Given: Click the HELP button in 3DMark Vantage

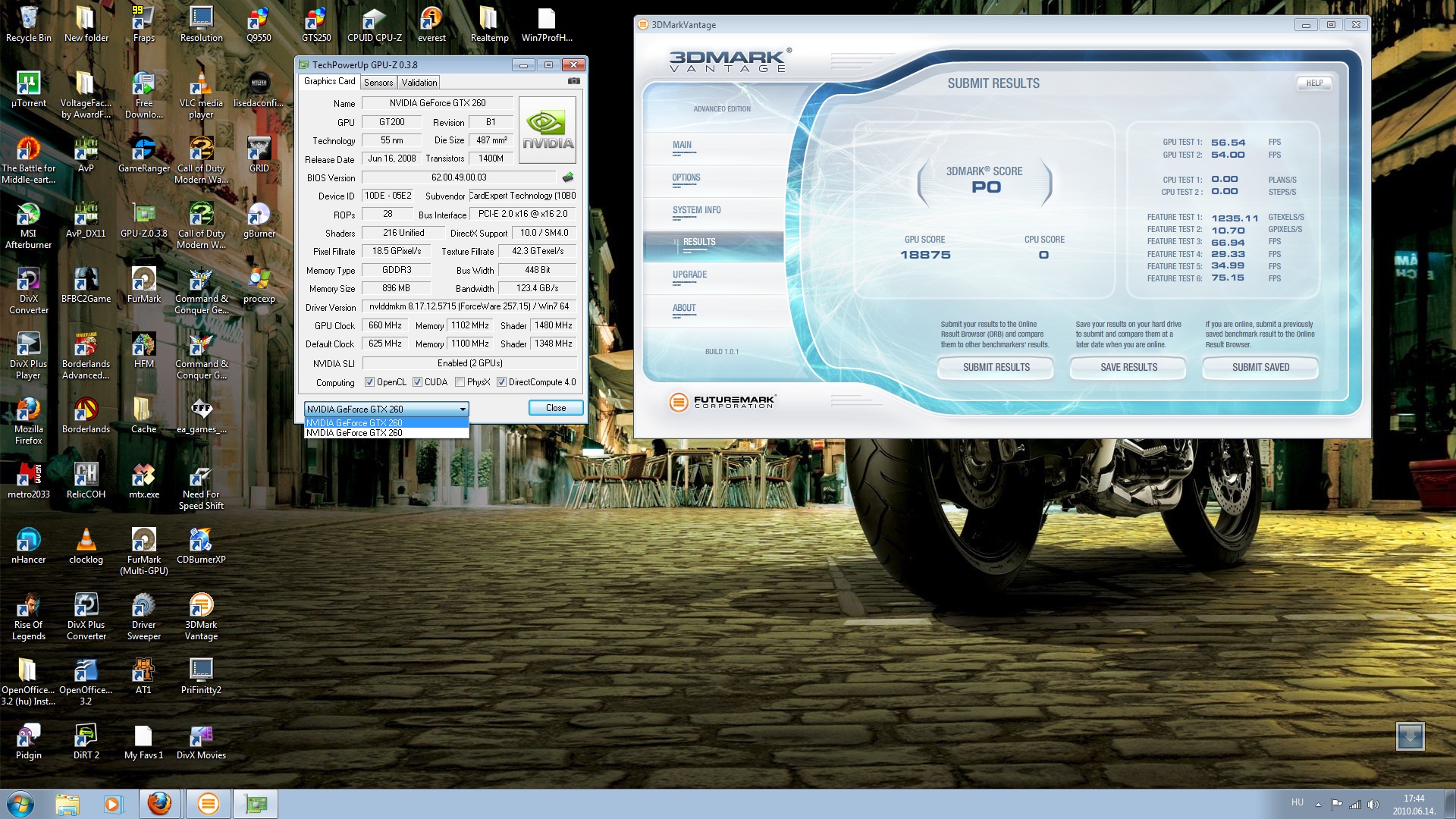Looking at the screenshot, I should point(1314,83).
